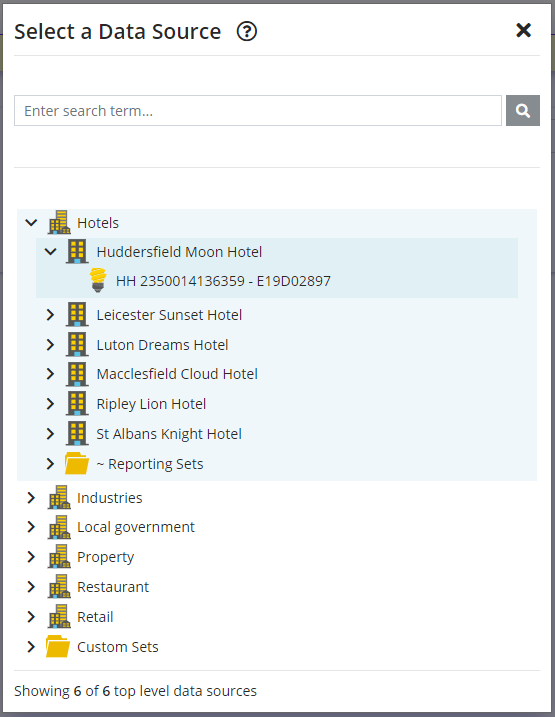Click the help question mark icon
The image size is (555, 717).
tap(247, 32)
